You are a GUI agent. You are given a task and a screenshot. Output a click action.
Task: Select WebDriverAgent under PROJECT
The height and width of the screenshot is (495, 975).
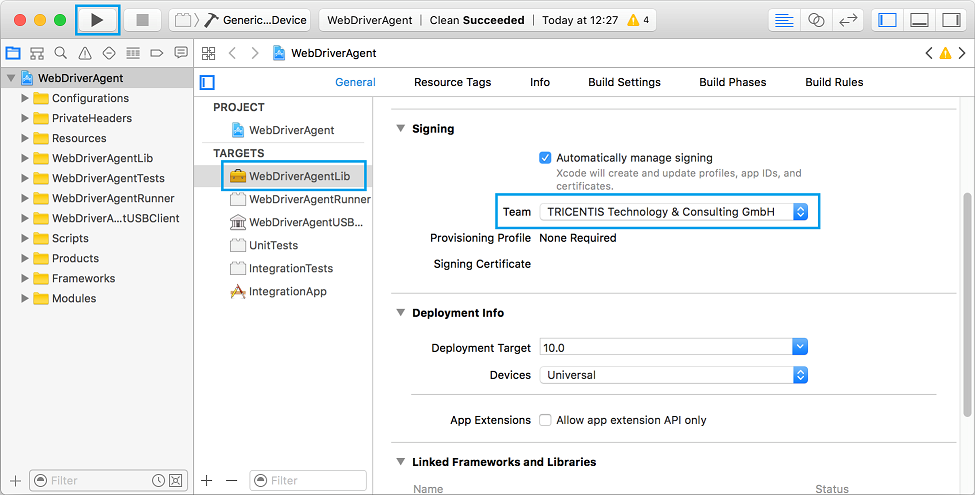click(291, 130)
